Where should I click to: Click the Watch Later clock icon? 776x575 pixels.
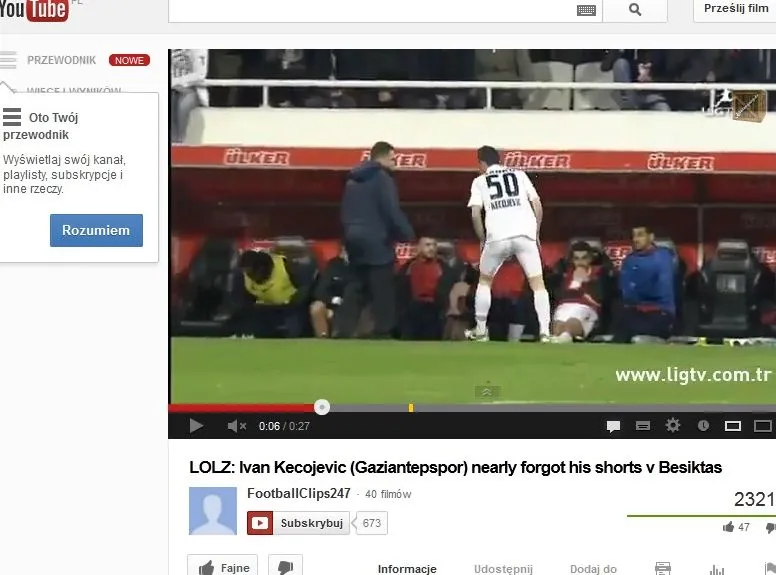coord(703,426)
